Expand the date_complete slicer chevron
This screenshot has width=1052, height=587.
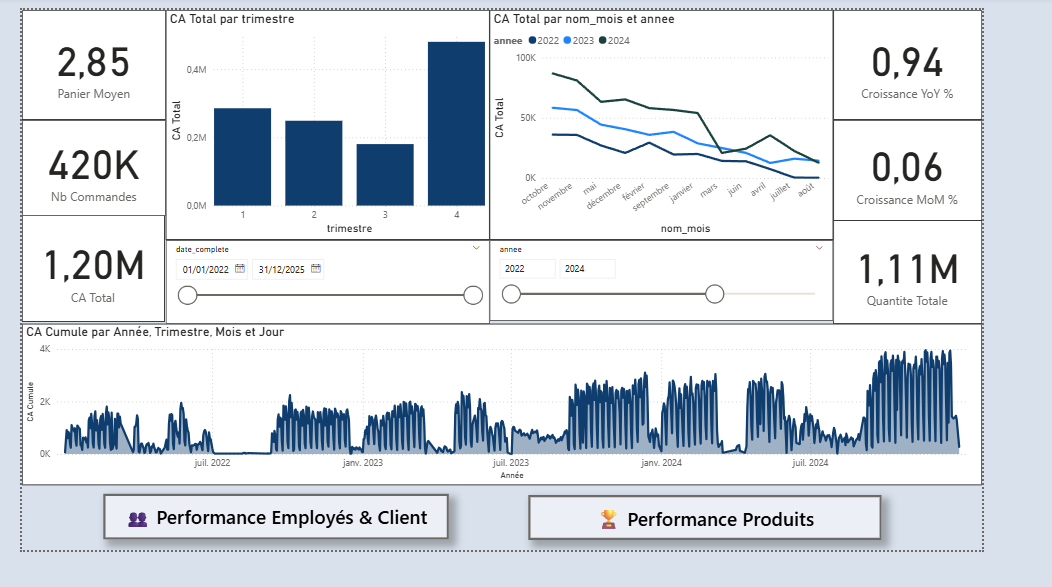click(476, 248)
